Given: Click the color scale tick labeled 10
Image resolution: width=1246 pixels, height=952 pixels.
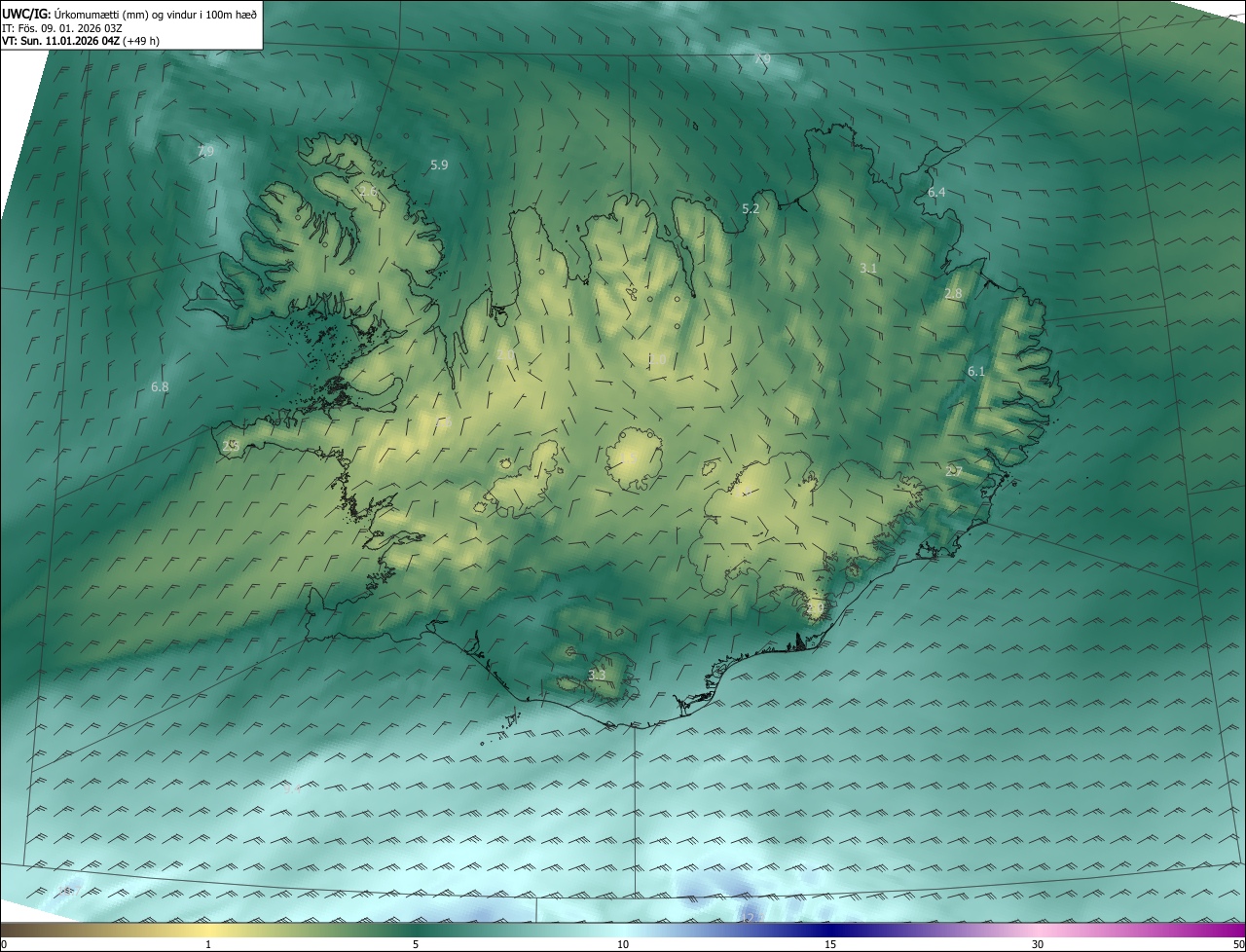Looking at the screenshot, I should coord(623,944).
